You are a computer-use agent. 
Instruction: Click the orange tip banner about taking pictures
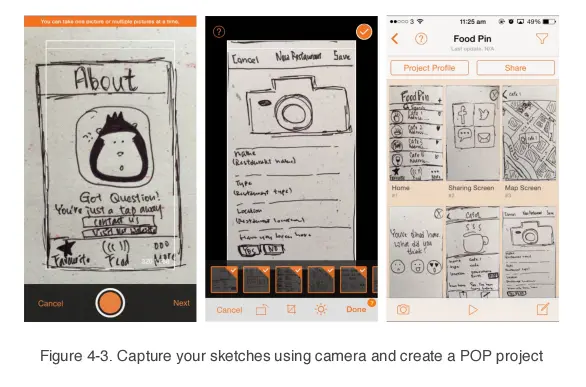(110, 21)
